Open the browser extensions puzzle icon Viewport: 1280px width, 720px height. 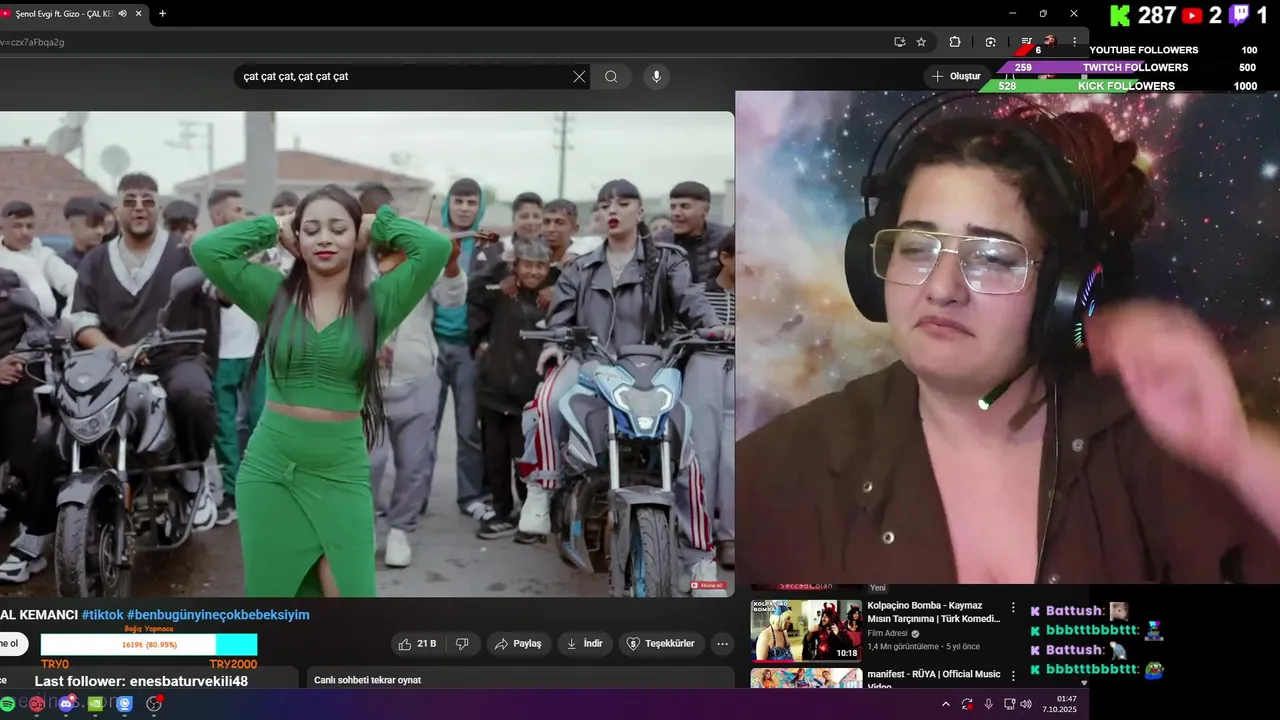(x=954, y=42)
